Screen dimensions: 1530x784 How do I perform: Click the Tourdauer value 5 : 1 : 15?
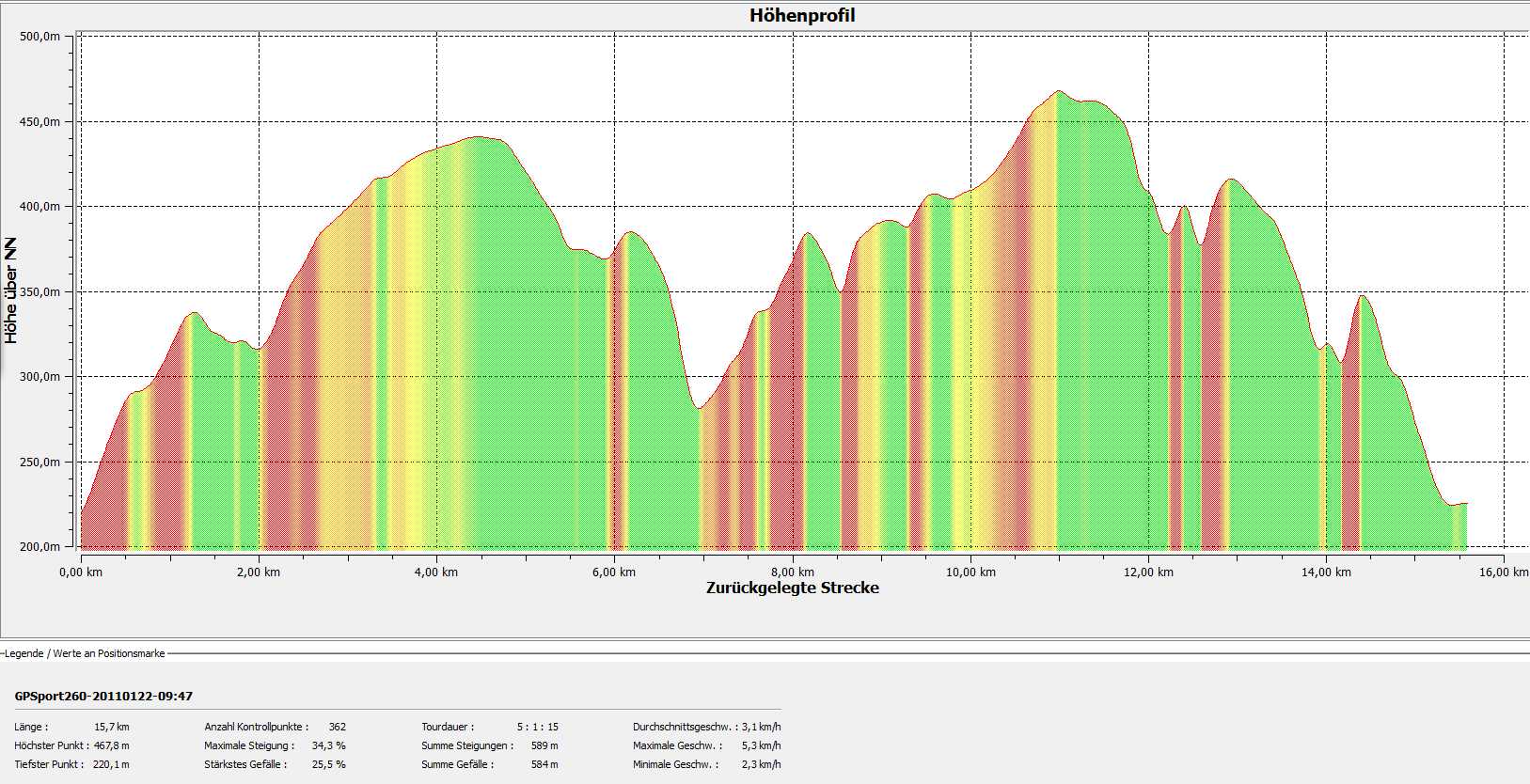pyautogui.click(x=537, y=727)
